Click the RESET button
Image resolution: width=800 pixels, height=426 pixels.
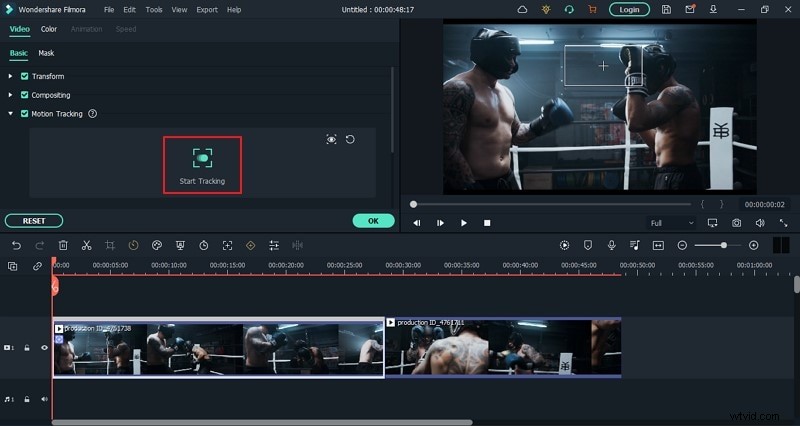click(x=34, y=221)
